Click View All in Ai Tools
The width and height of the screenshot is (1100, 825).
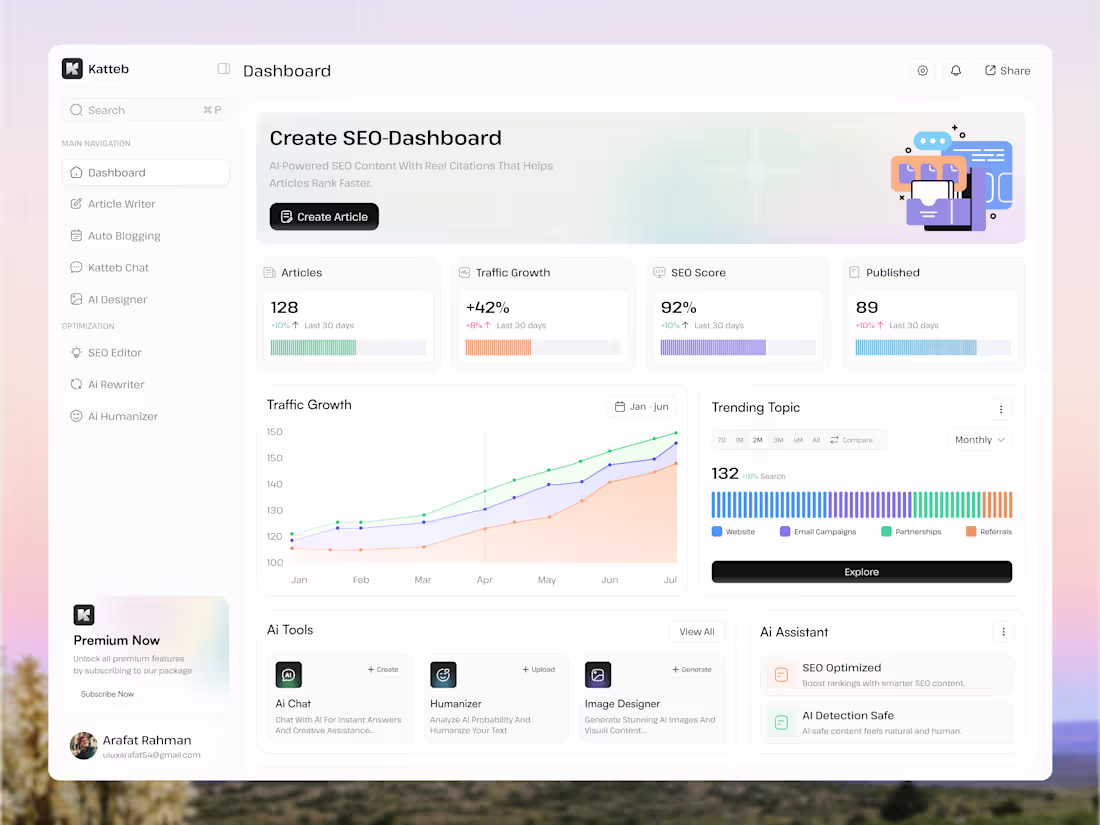tap(697, 632)
